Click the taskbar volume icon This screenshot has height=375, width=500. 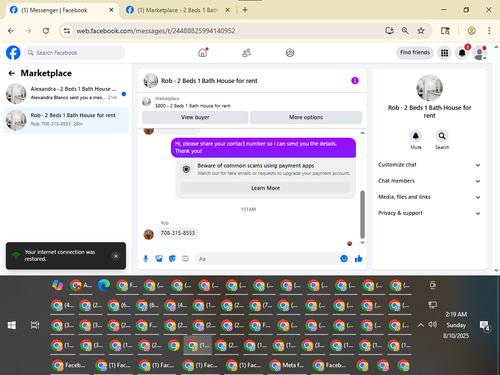tap(432, 324)
